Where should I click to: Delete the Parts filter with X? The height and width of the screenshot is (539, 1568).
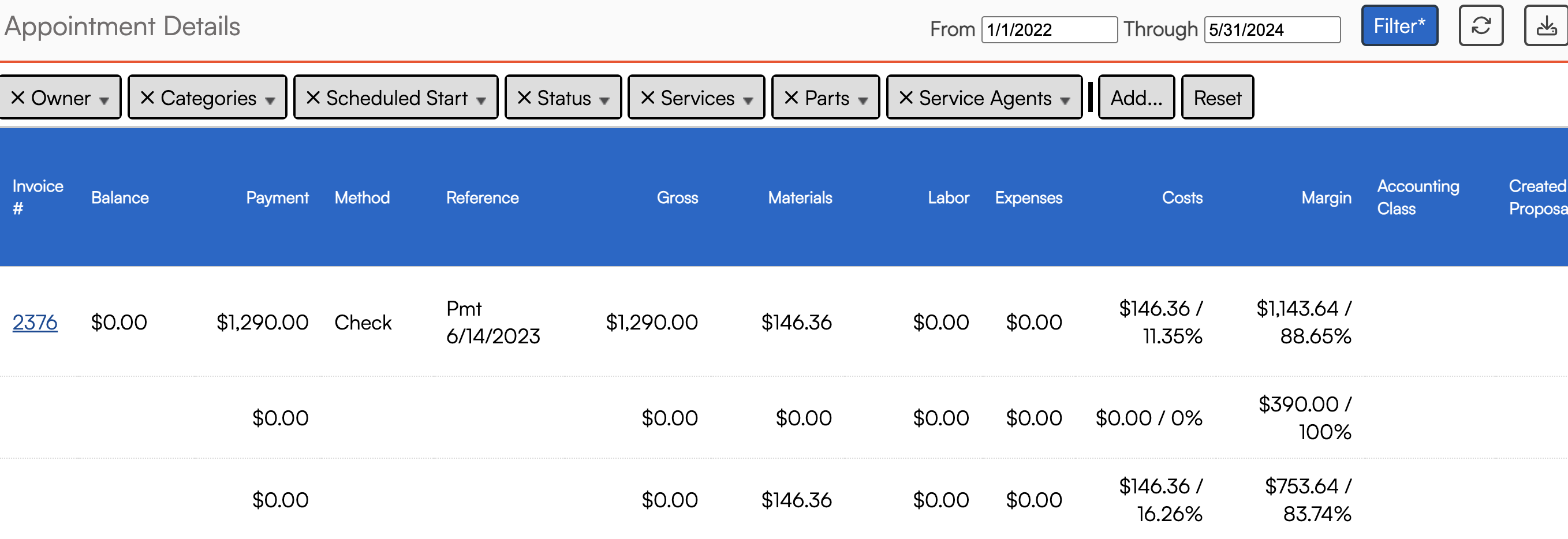coord(792,98)
